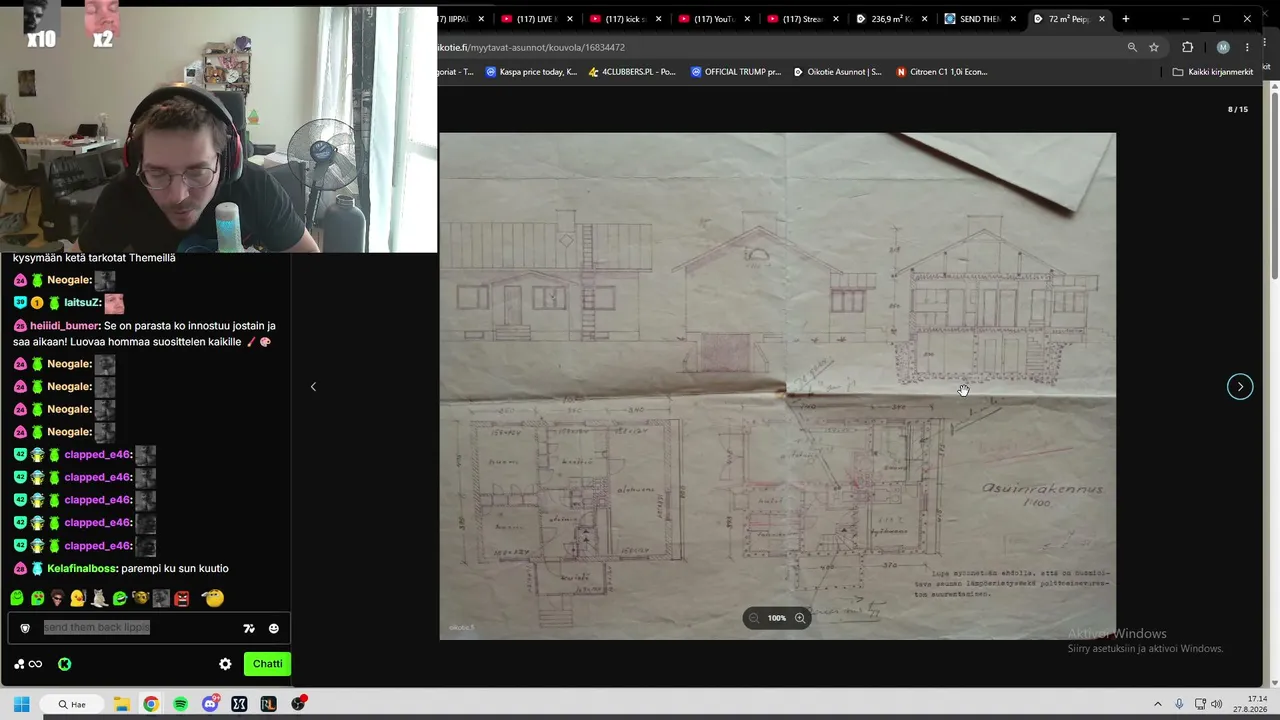Screen dimensions: 1280x720
Task: Open 7TV emote menu in chat input
Action: coord(249,628)
